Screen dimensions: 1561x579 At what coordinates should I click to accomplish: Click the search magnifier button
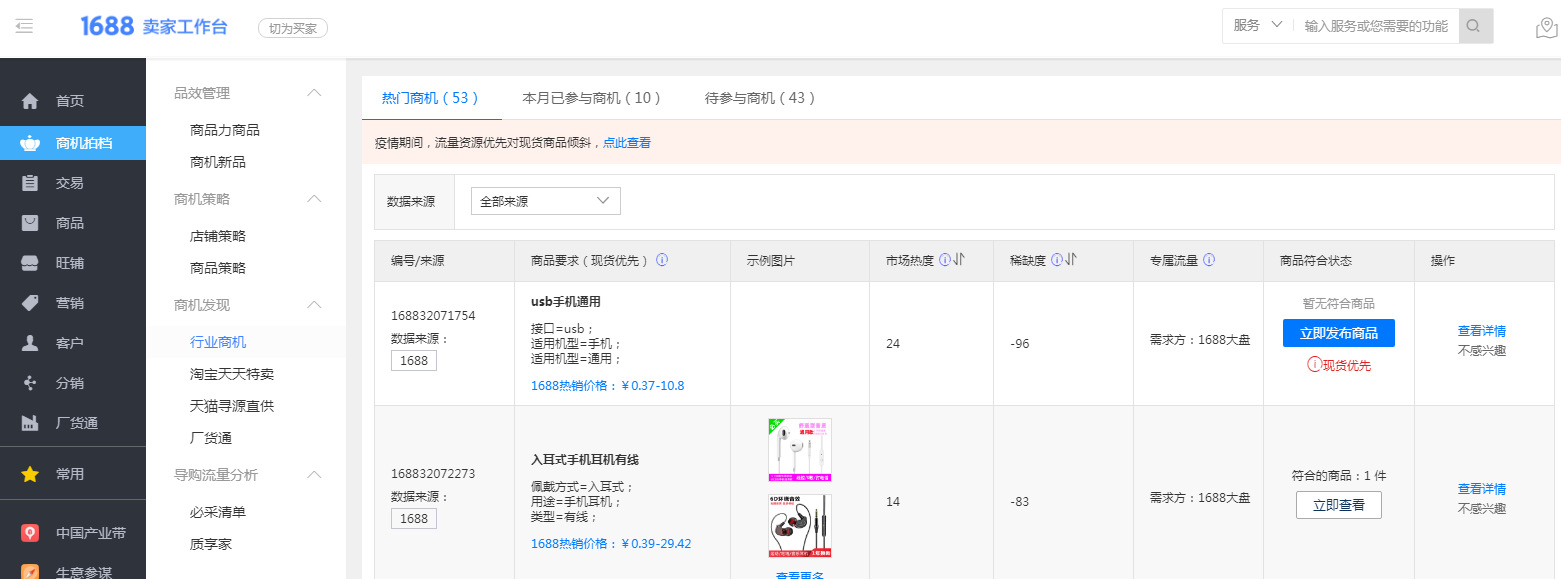(1475, 26)
